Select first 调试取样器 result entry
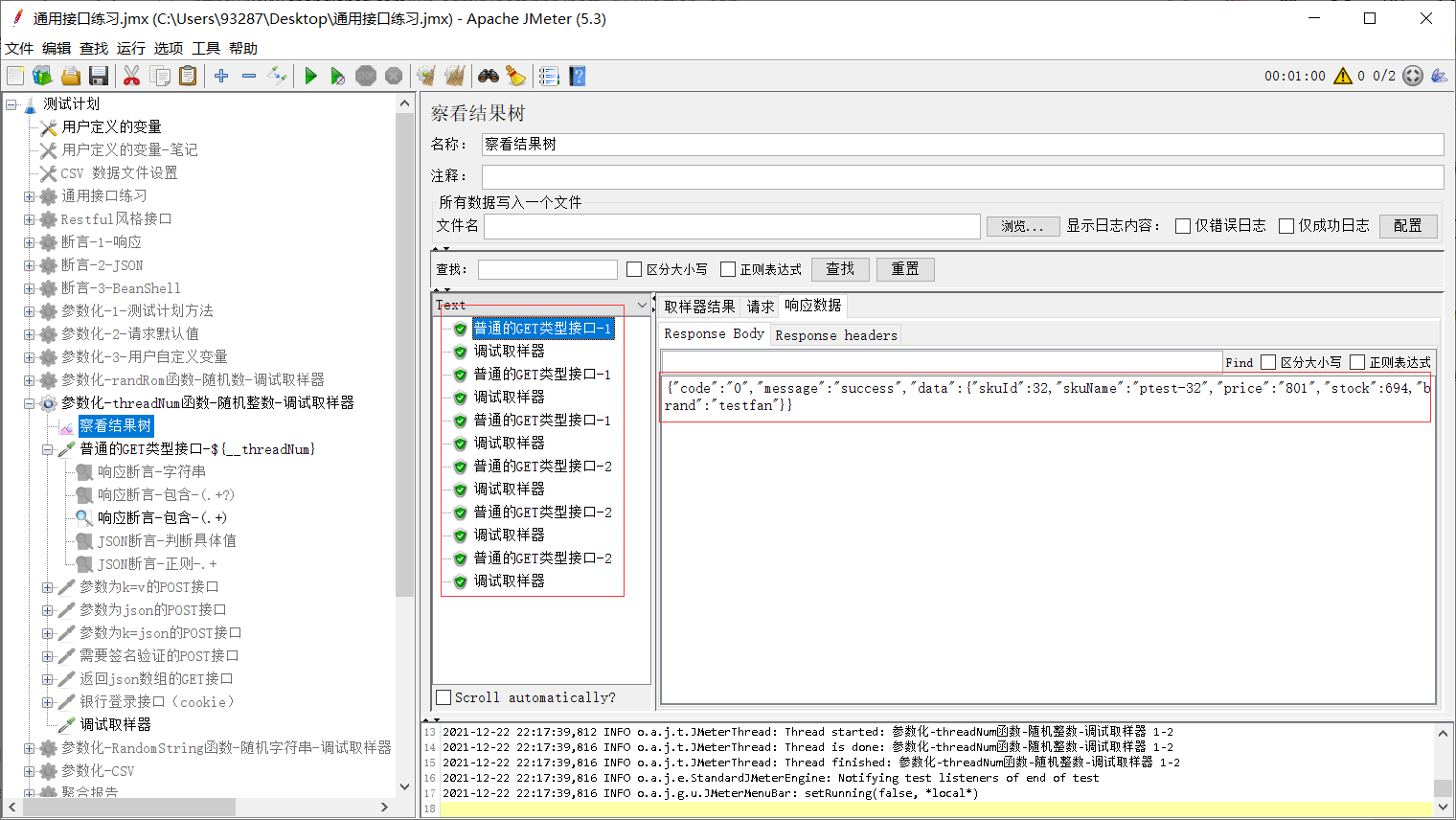This screenshot has height=820, width=1456. click(509, 352)
